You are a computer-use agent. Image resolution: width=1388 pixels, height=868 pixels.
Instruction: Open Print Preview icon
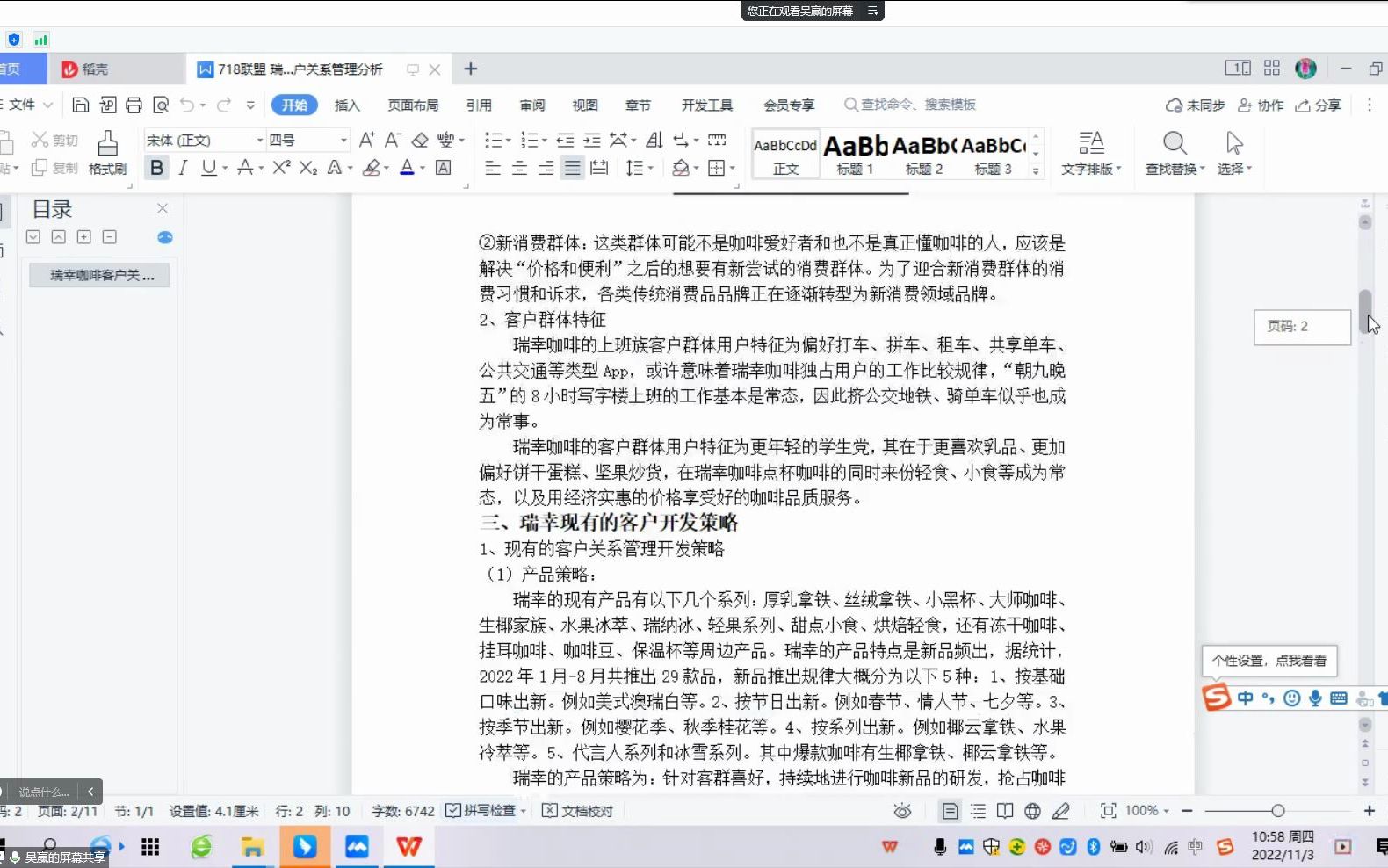click(161, 105)
